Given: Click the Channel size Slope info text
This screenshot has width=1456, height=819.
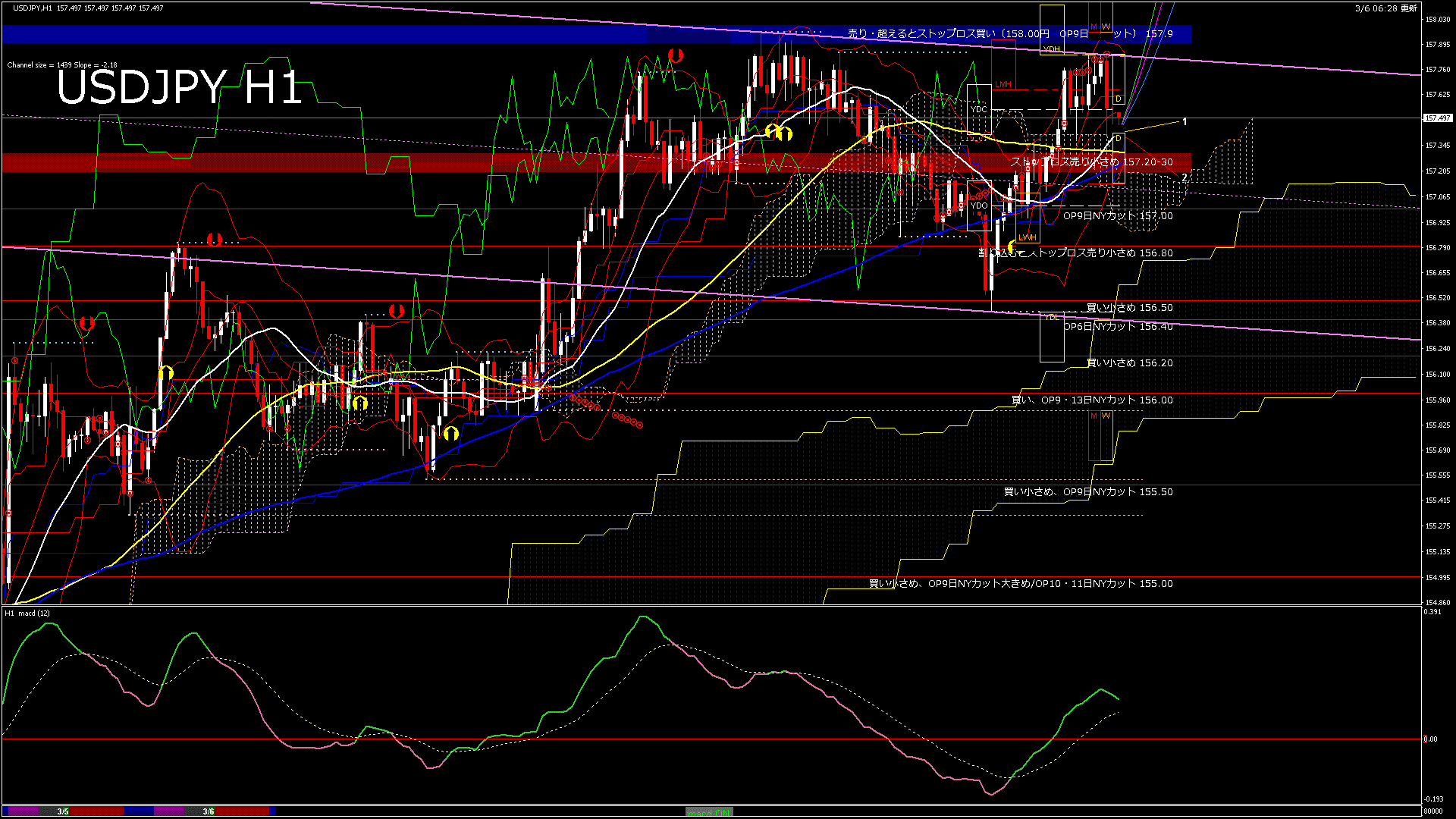Looking at the screenshot, I should pos(62,65).
